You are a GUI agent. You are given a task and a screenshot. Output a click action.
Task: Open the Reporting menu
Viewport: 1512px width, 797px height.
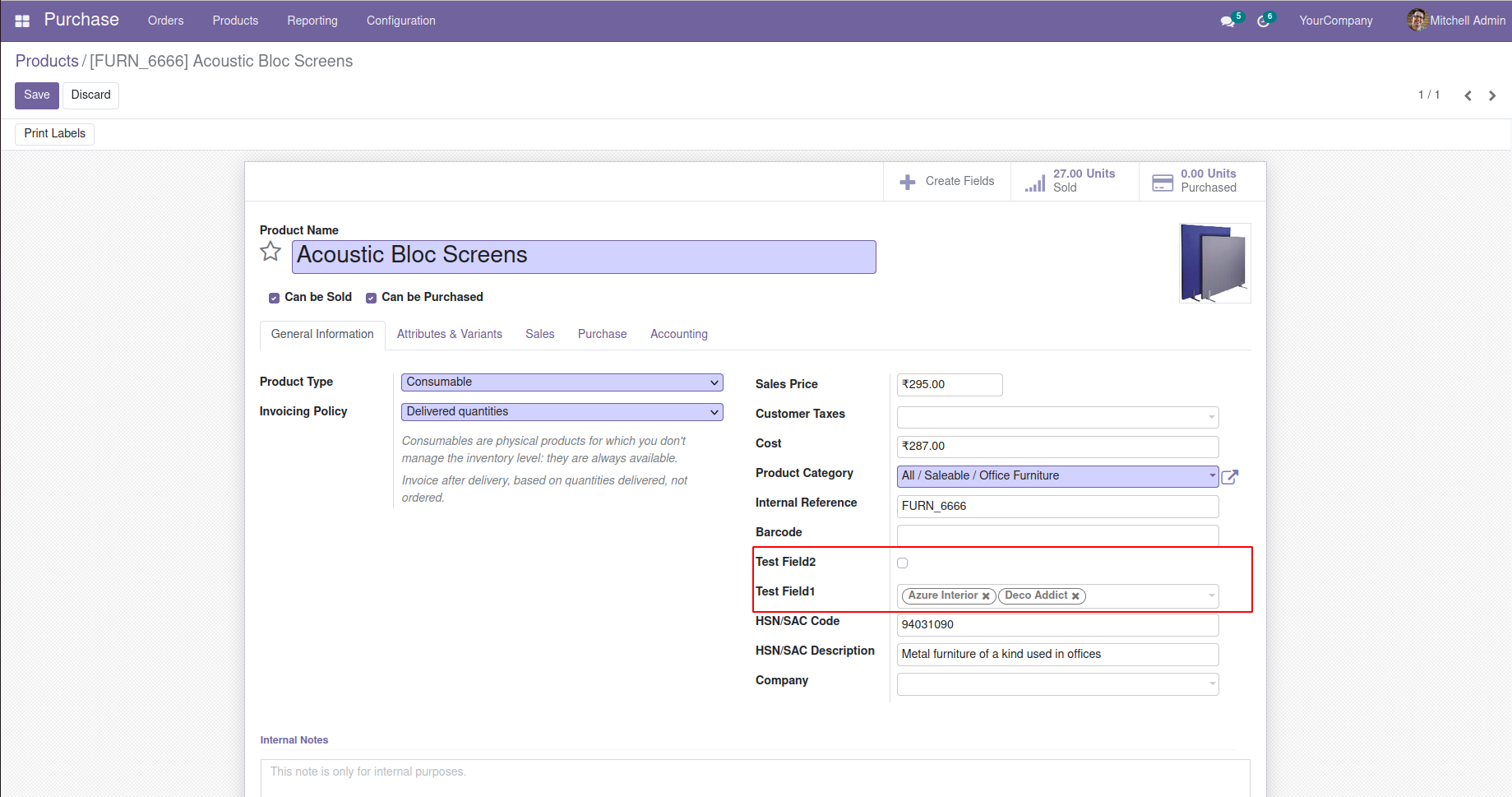[x=312, y=21]
